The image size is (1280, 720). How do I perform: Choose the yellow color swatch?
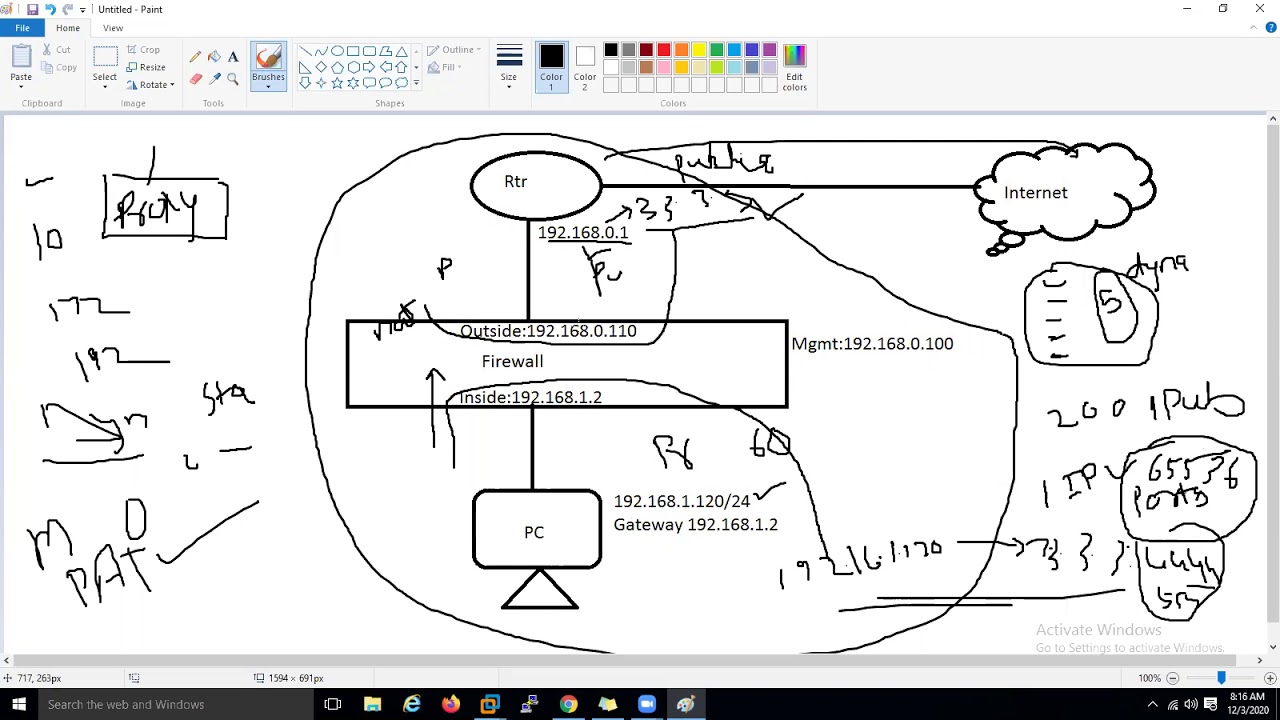point(699,50)
